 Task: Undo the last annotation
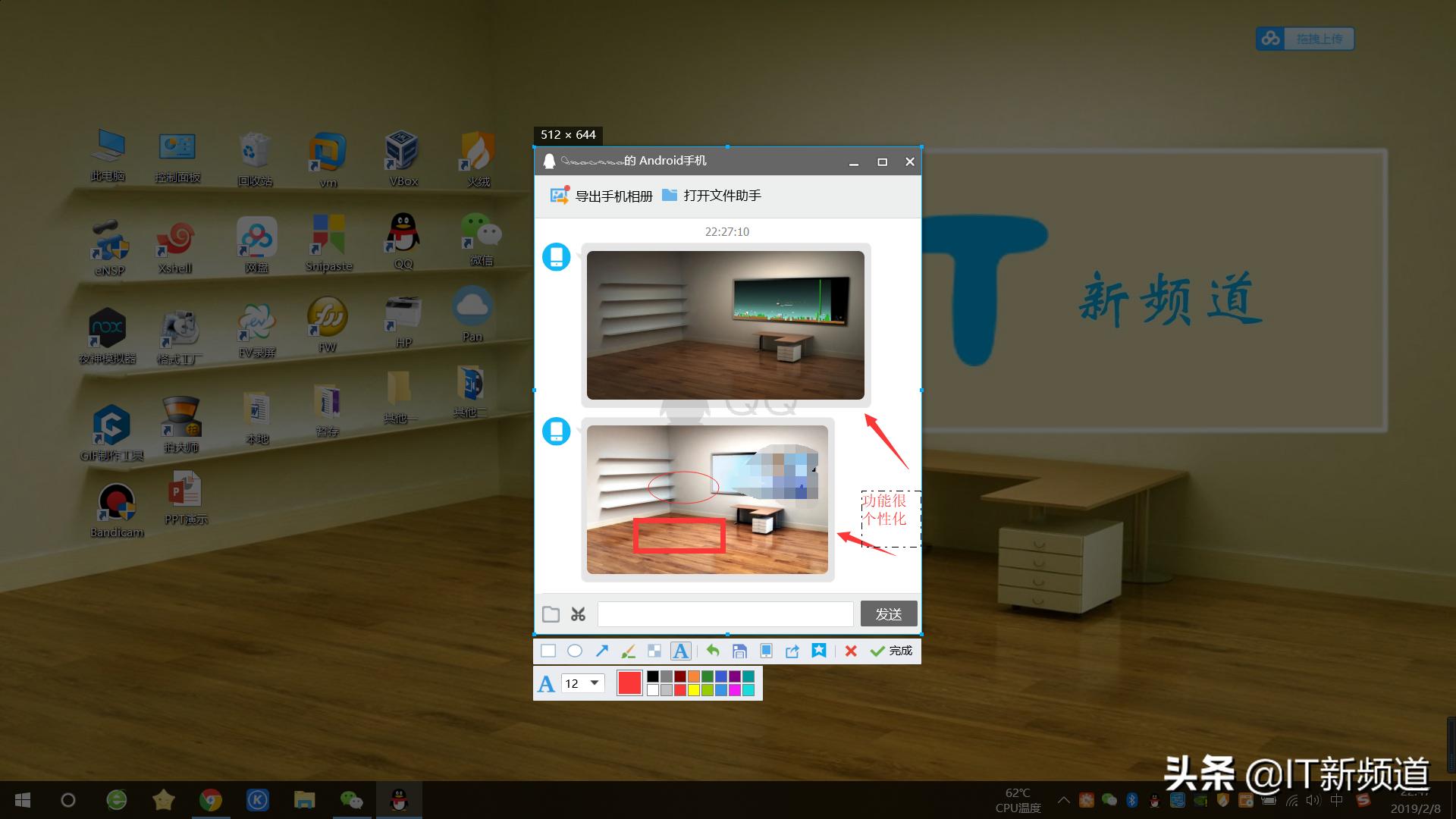click(x=713, y=651)
